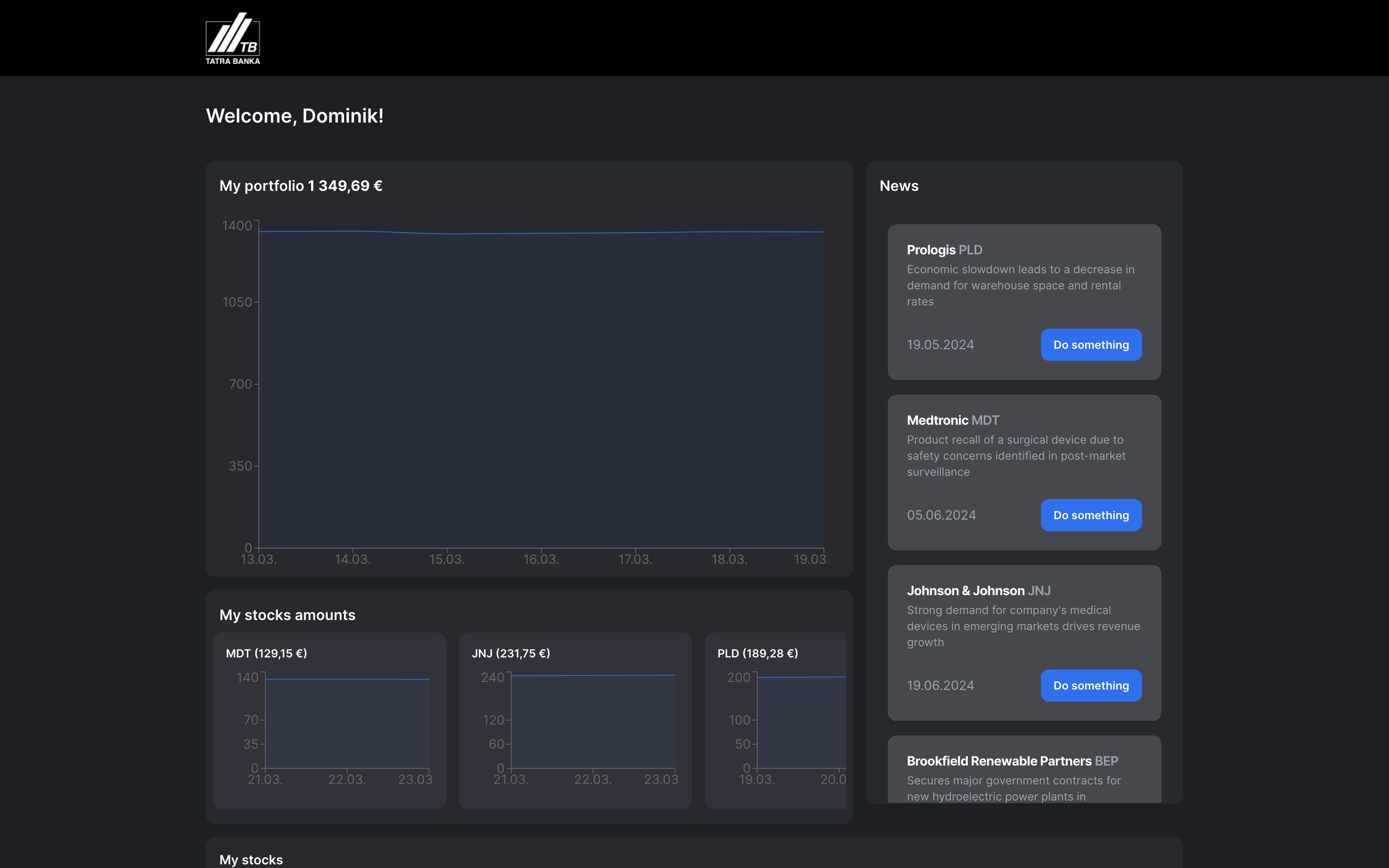Open the JNJ stock amount chart card
Image resolution: width=1389 pixels, height=868 pixels.
(x=575, y=721)
